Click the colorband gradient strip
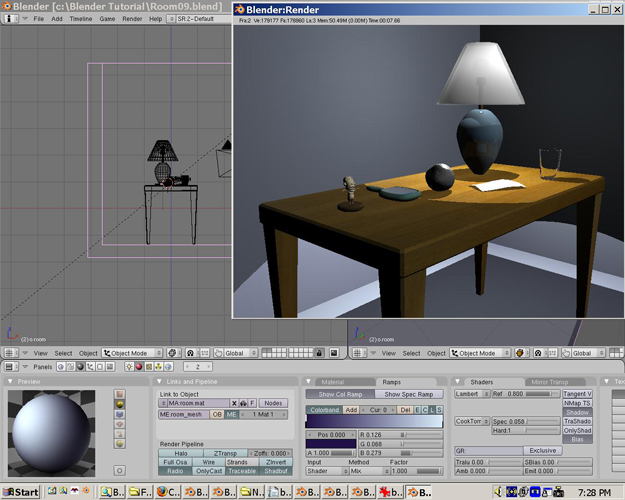625x500 pixels. [x=373, y=422]
